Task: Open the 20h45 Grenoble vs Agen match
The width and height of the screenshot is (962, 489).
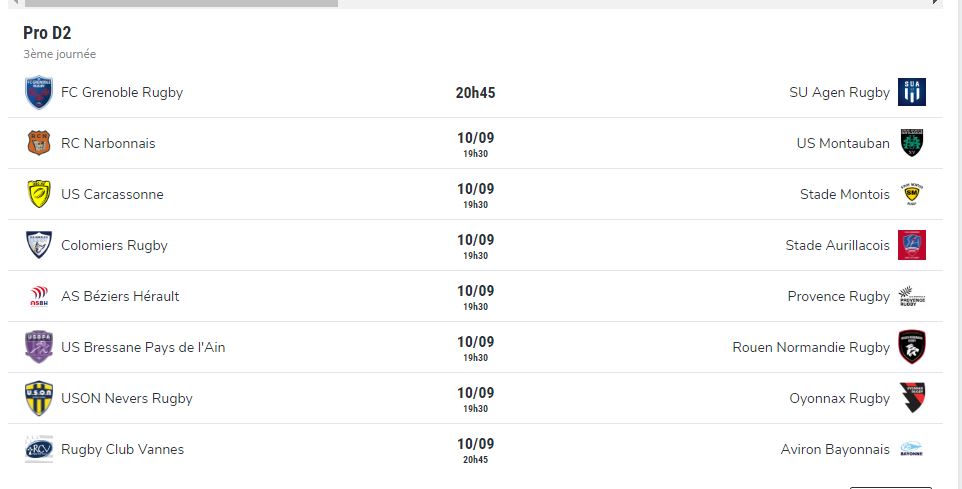Action: 475,93
